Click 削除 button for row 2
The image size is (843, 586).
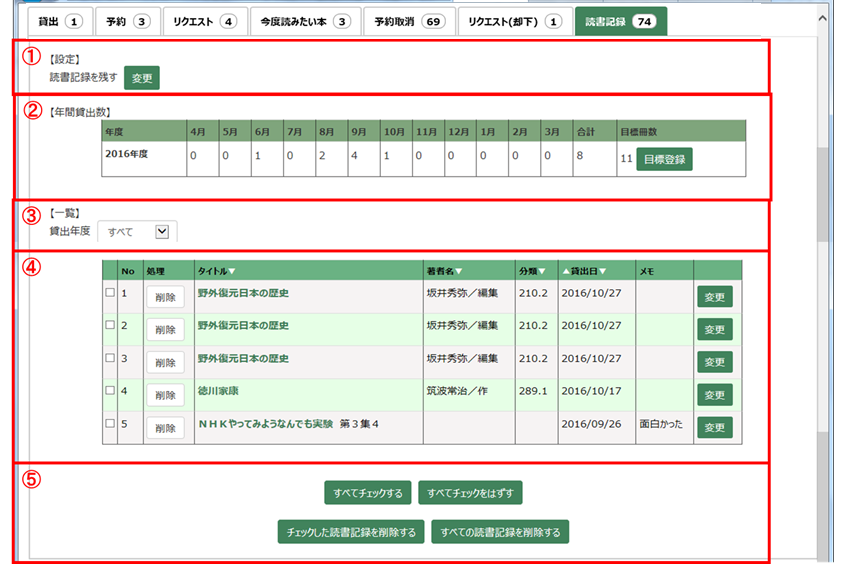pos(165,330)
